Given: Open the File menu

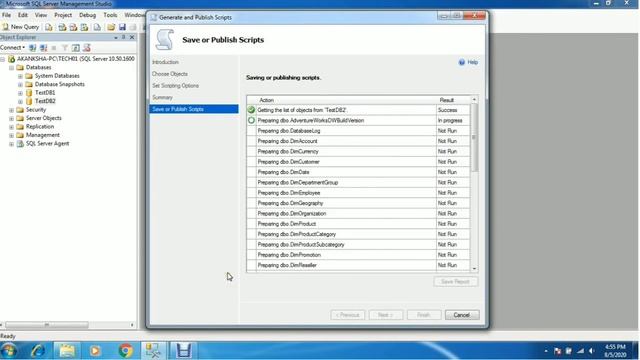Looking at the screenshot, I should coord(7,15).
